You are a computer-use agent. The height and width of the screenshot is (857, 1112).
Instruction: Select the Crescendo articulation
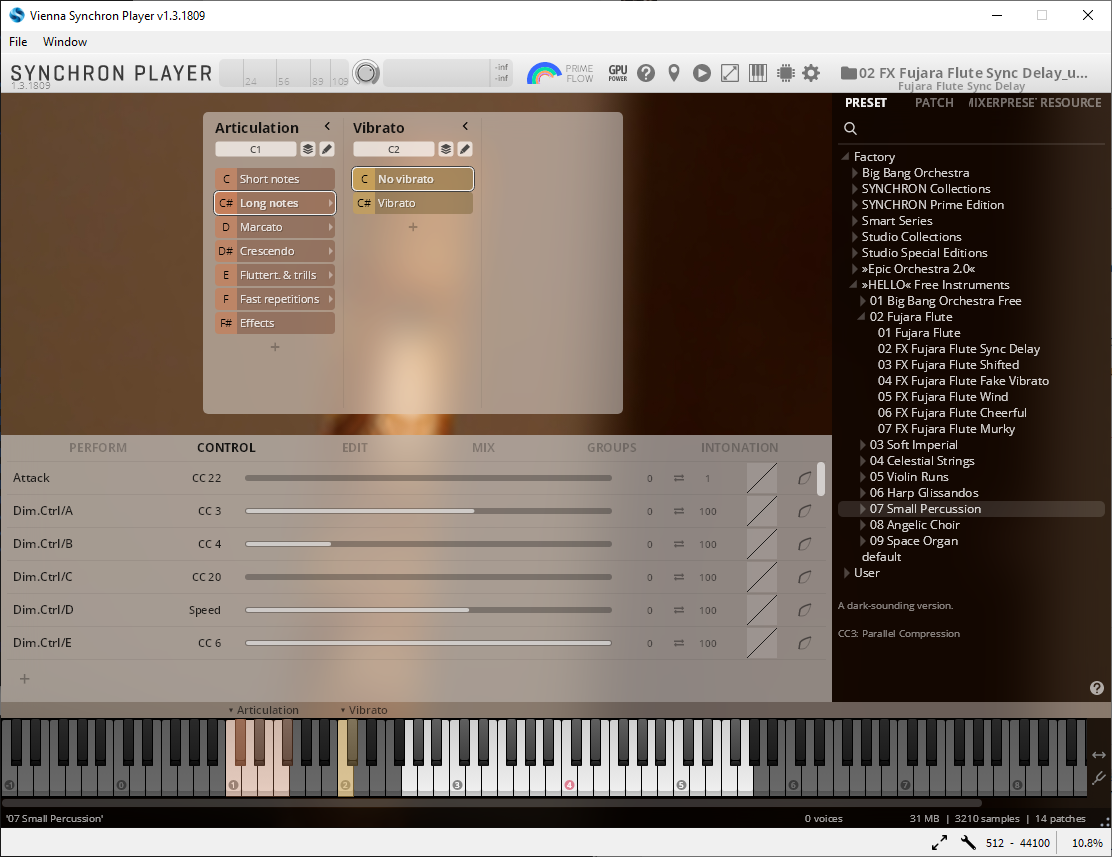click(274, 251)
